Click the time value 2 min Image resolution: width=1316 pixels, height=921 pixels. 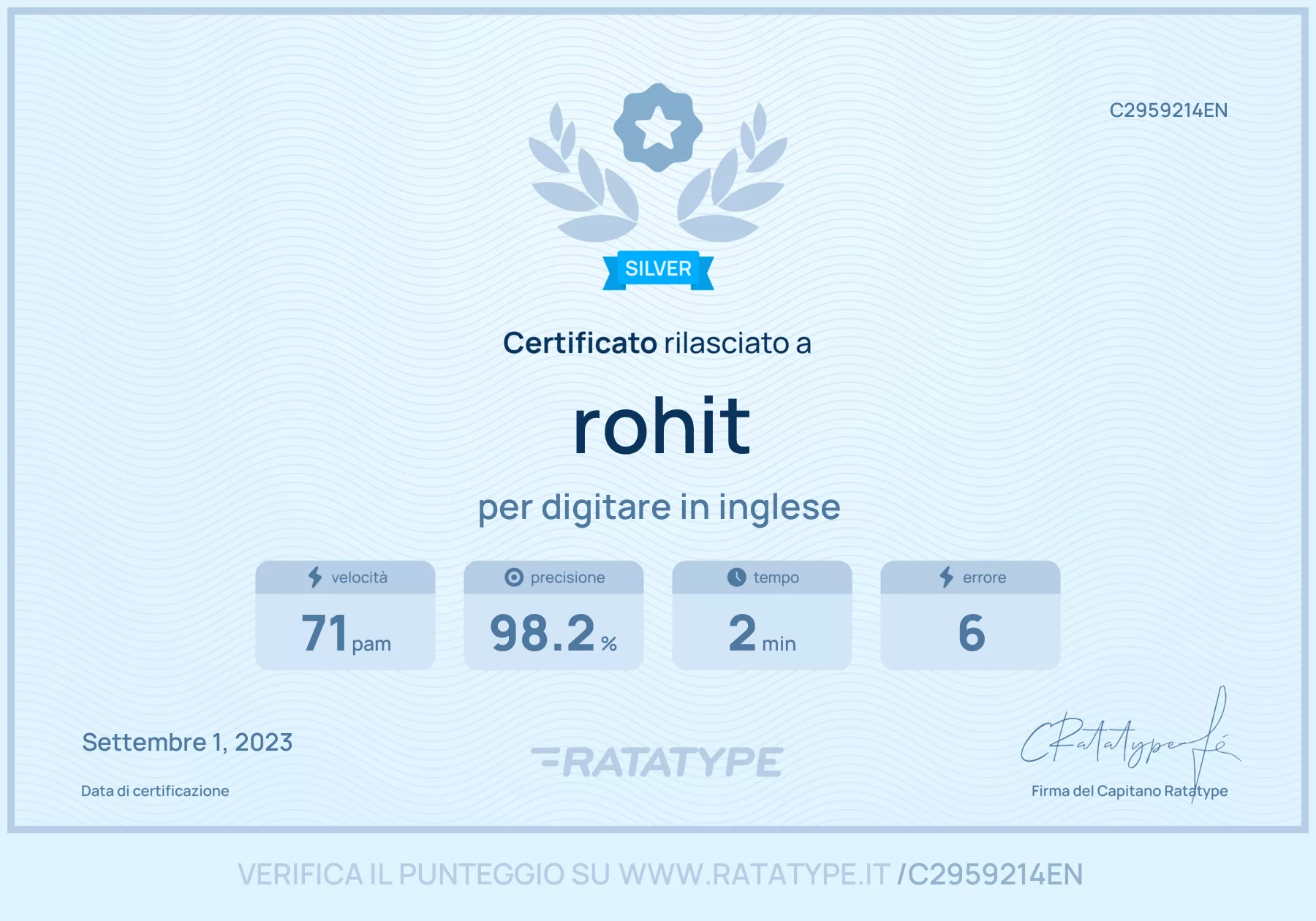coord(762,633)
